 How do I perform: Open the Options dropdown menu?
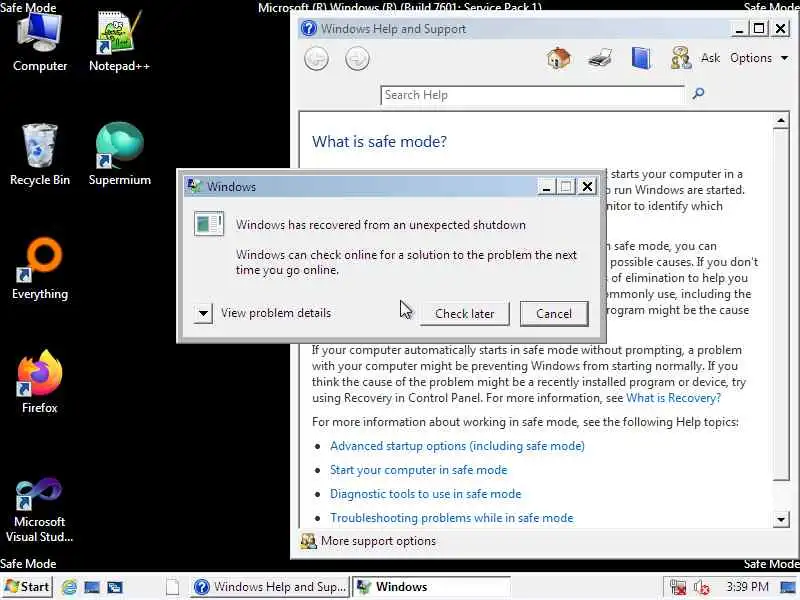759,58
